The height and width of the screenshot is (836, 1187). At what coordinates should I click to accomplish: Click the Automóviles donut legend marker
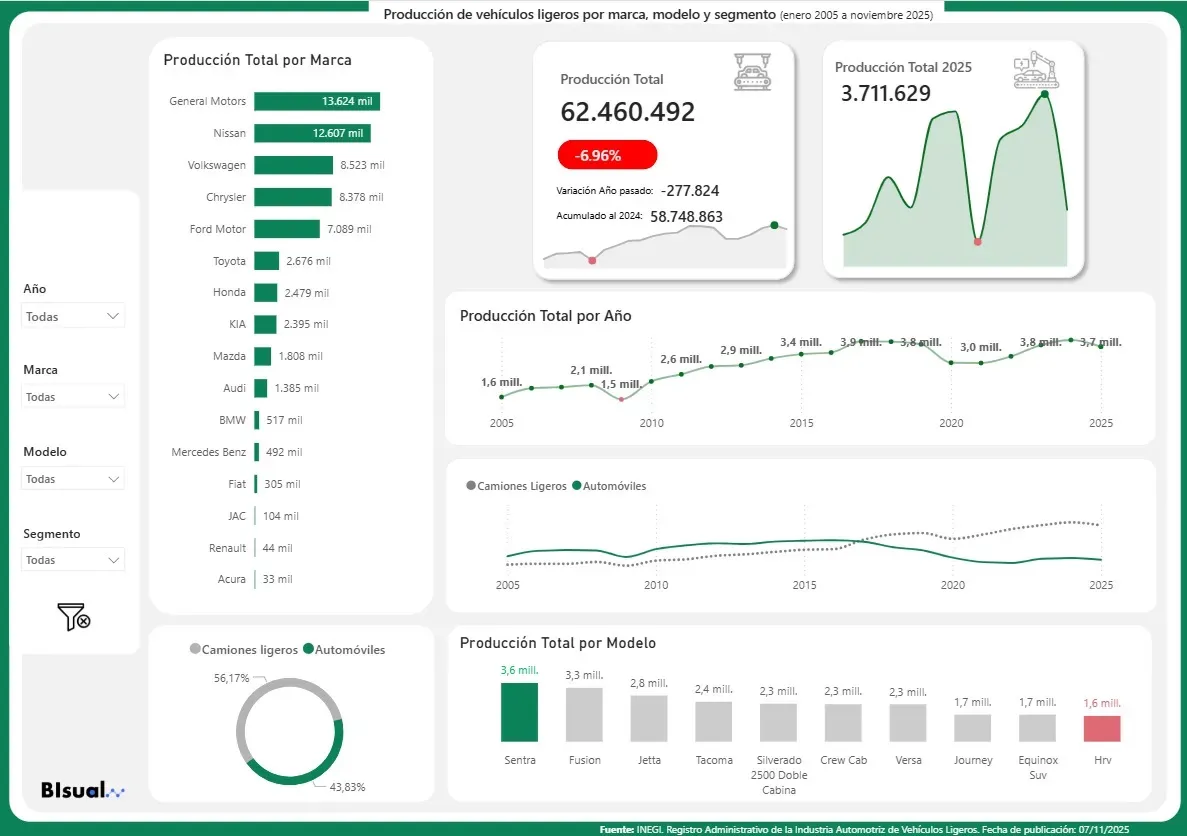click(308, 650)
